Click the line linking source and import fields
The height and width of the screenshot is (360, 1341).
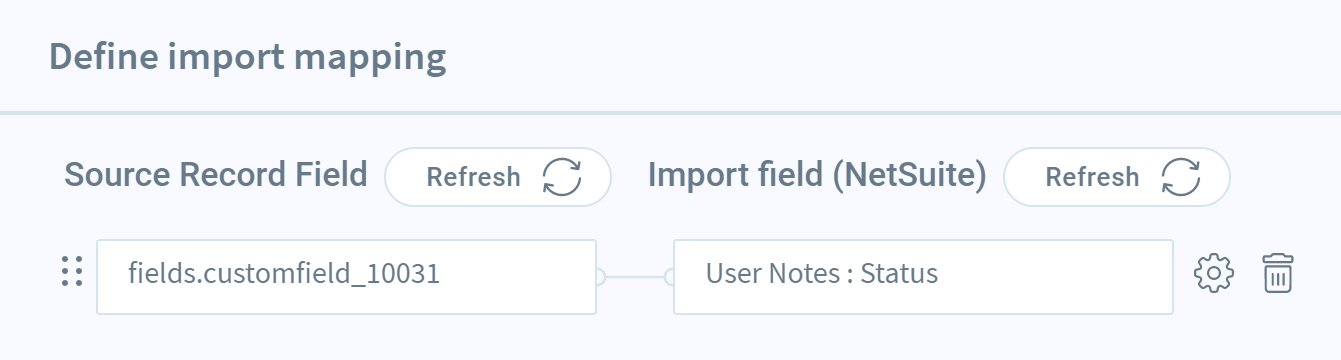(x=635, y=277)
